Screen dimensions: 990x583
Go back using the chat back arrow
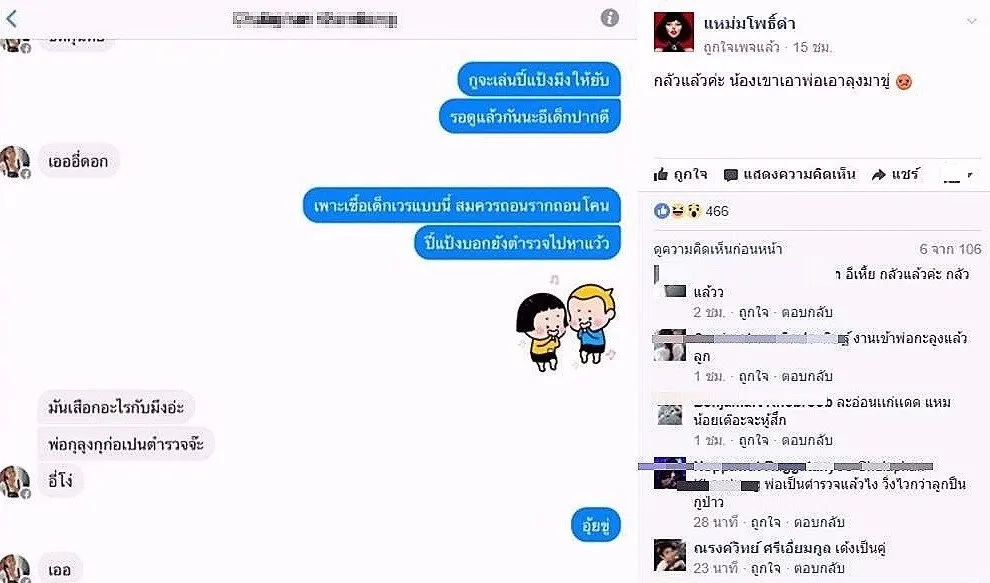point(11,18)
